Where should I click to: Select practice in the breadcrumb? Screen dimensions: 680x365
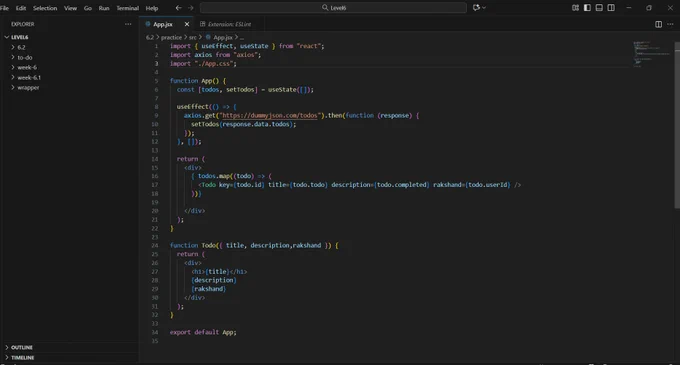click(x=171, y=37)
